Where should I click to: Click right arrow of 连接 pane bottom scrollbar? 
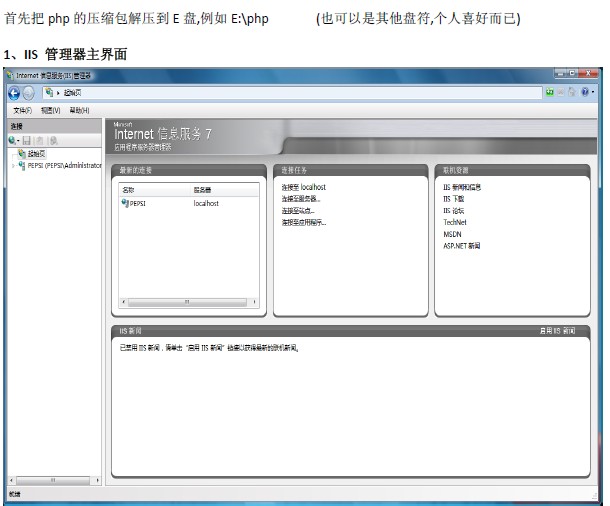pyautogui.click(x=97, y=480)
